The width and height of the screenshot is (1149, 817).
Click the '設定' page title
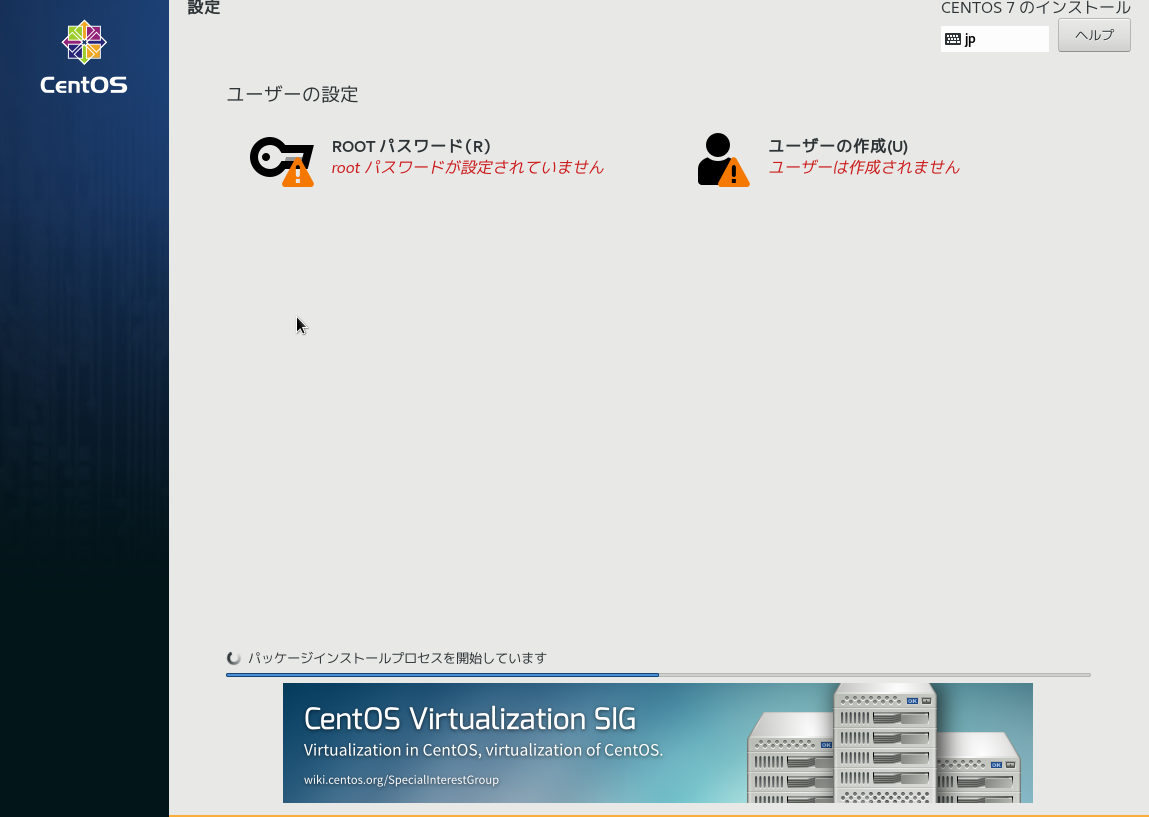click(204, 7)
